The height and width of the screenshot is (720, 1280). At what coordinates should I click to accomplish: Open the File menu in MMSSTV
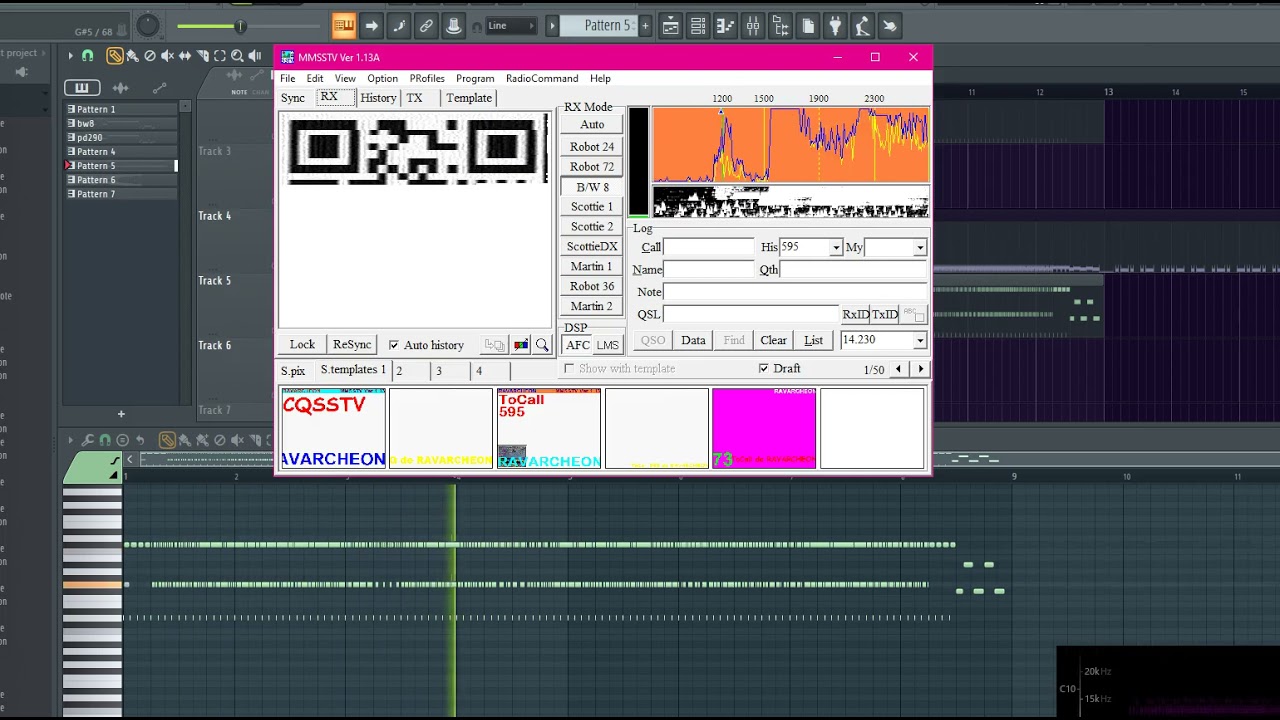tap(287, 78)
